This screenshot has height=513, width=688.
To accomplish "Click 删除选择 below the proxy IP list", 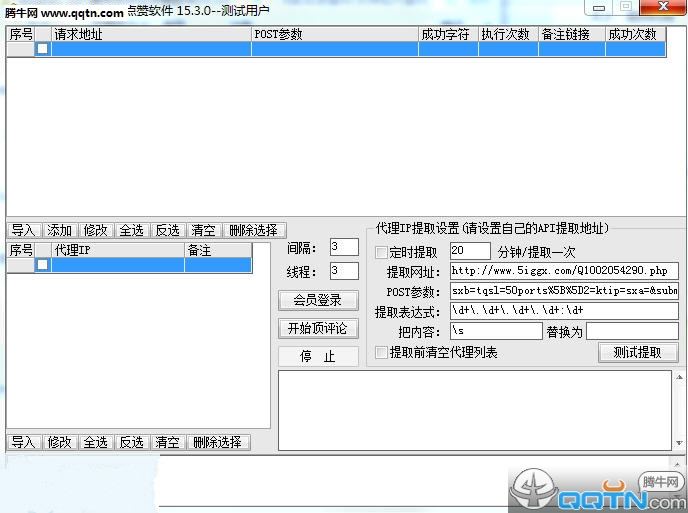I will 218,442.
